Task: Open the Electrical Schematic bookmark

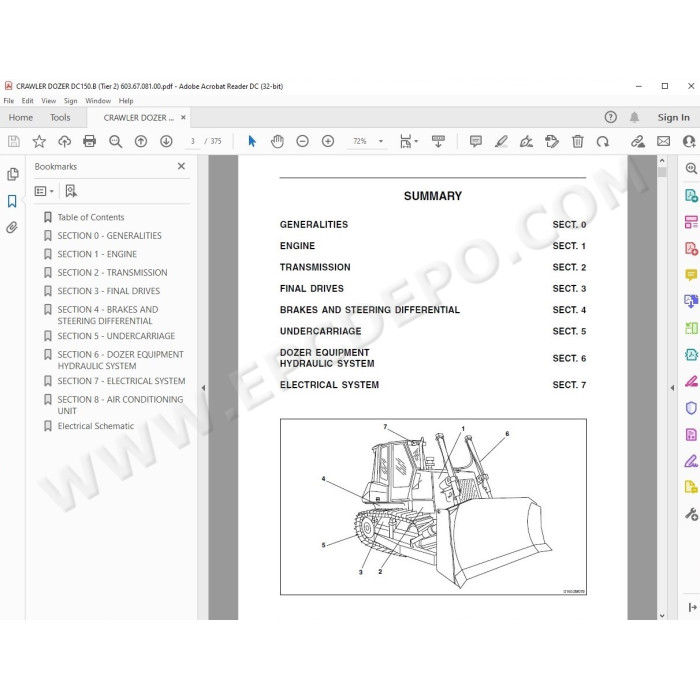Action: [x=96, y=426]
